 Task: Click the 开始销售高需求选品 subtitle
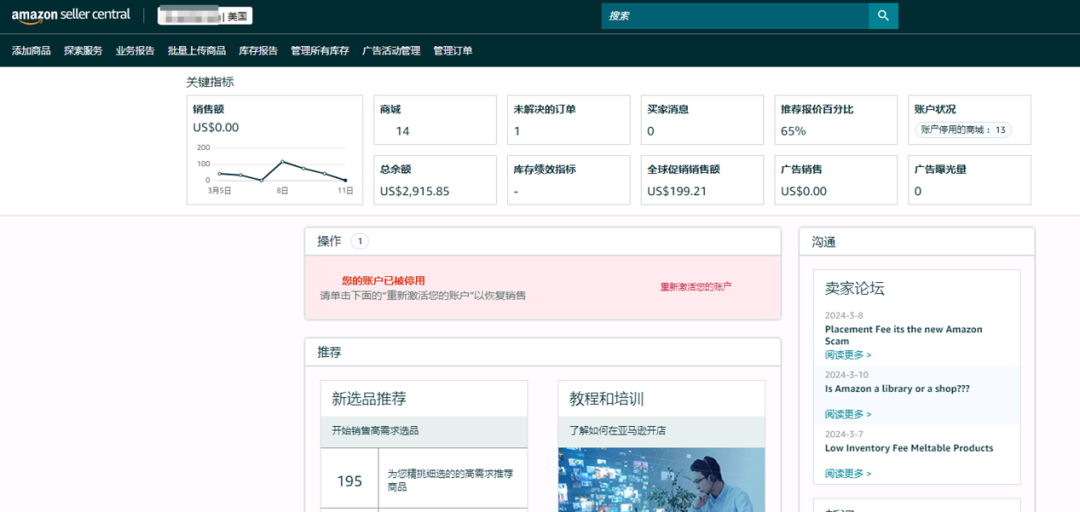click(x=375, y=431)
